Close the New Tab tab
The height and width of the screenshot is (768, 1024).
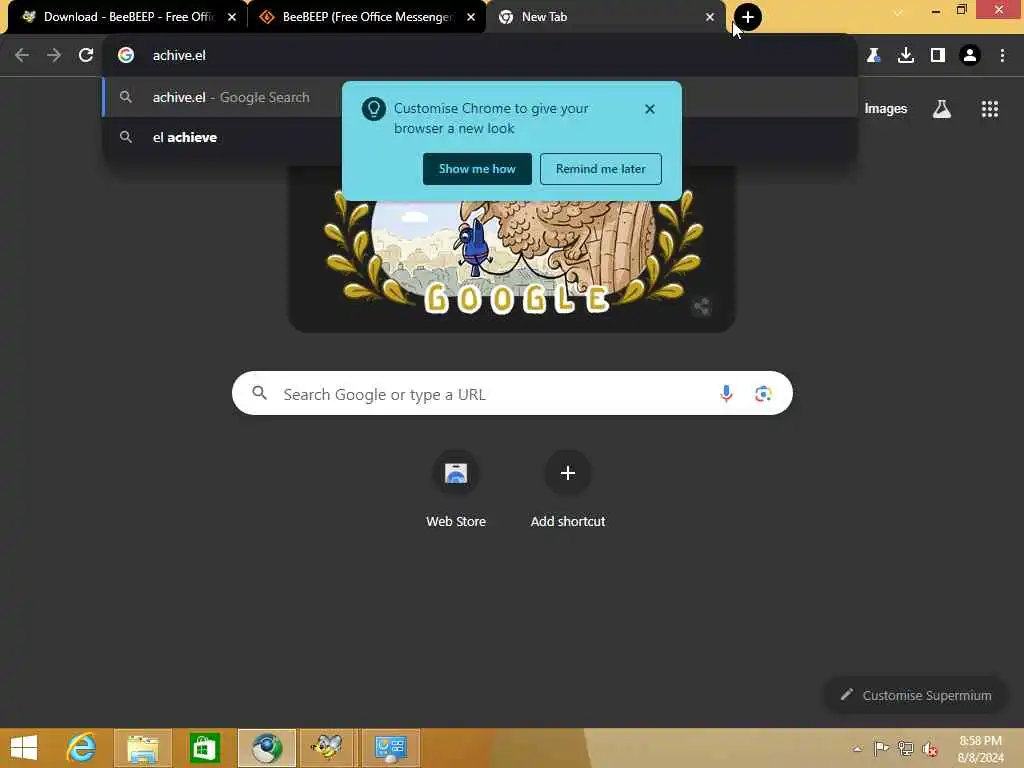[710, 18]
